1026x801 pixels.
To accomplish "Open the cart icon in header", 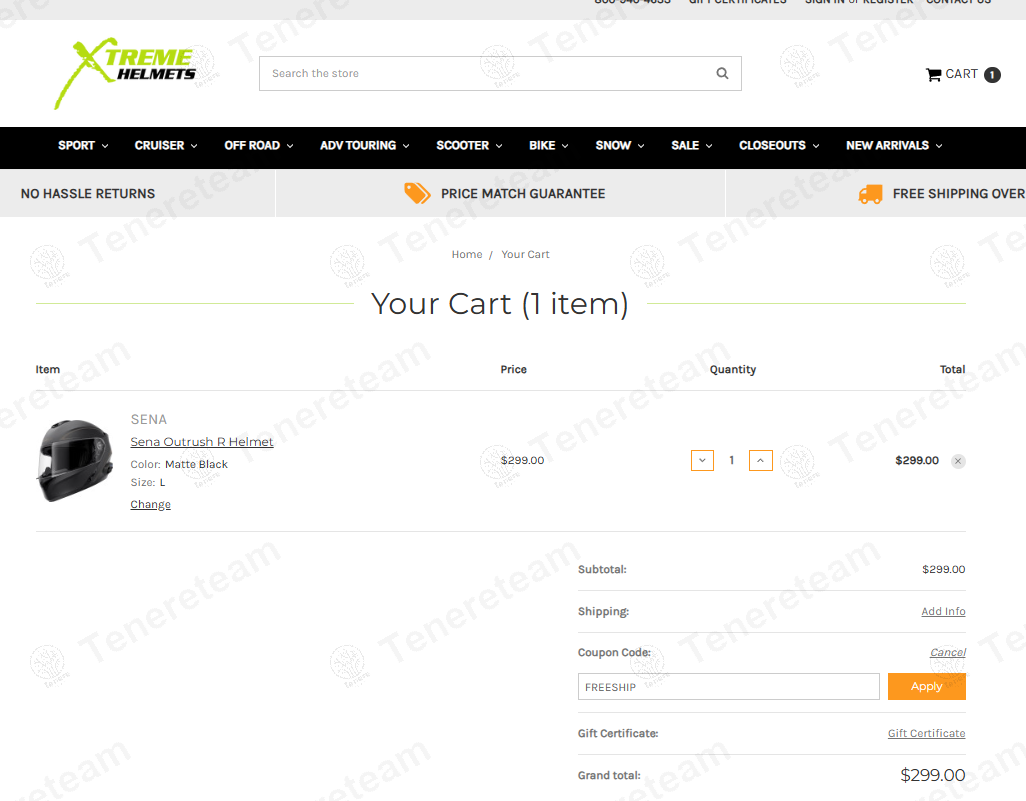I will (x=933, y=75).
